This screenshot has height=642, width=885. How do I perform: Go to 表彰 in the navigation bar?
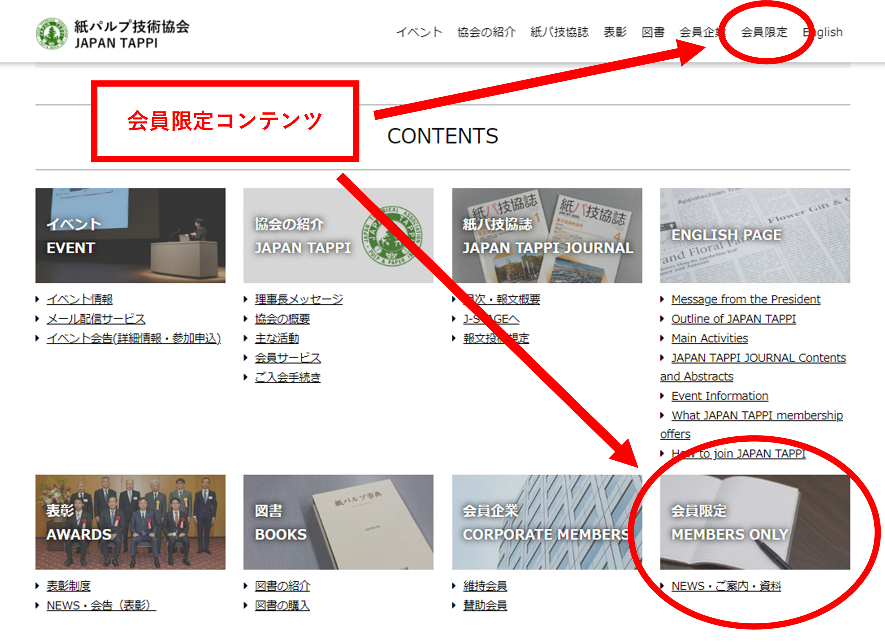[615, 32]
